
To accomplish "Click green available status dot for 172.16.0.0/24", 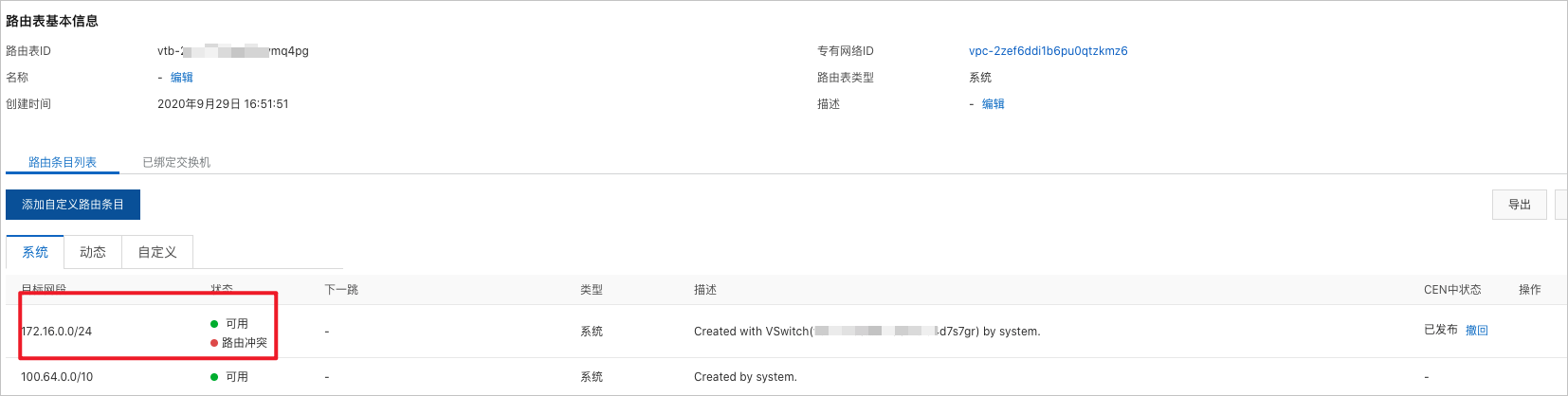I will (214, 324).
